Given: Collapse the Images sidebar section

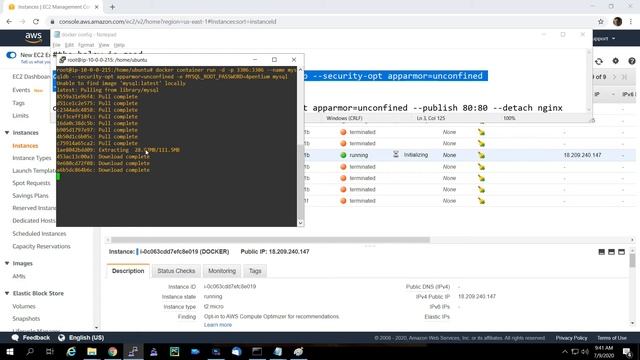Looking at the screenshot, I should pyautogui.click(x=7, y=263).
